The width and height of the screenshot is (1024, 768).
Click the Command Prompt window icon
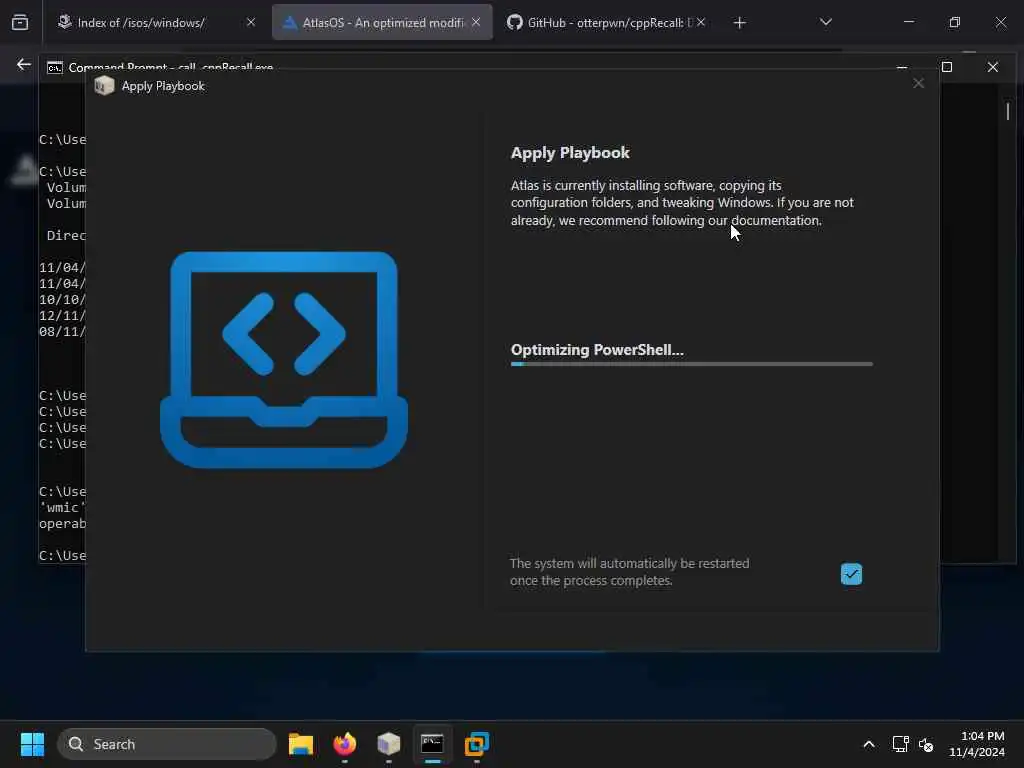pos(55,67)
